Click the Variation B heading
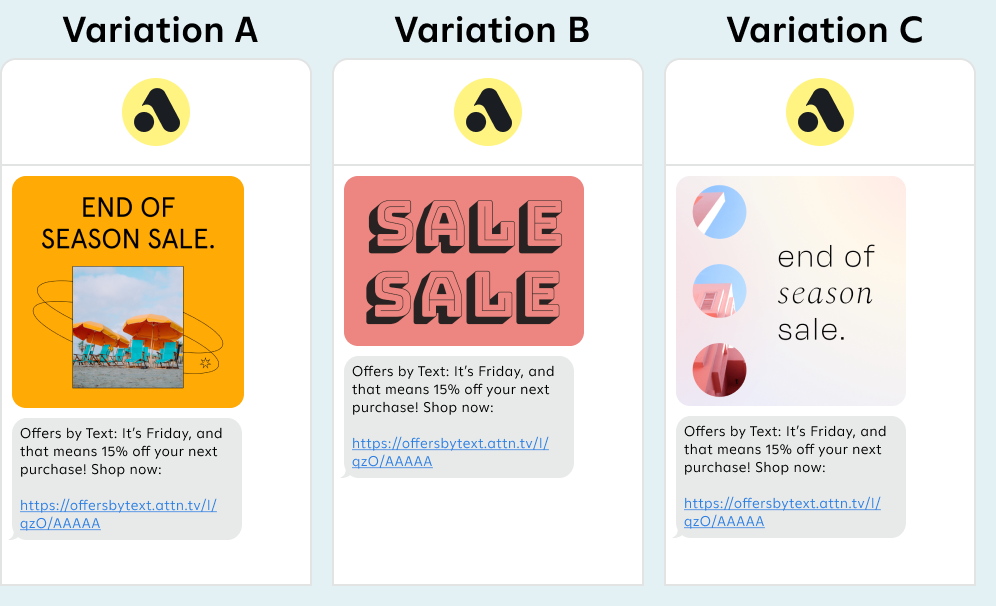This screenshot has width=996, height=606. click(x=492, y=30)
